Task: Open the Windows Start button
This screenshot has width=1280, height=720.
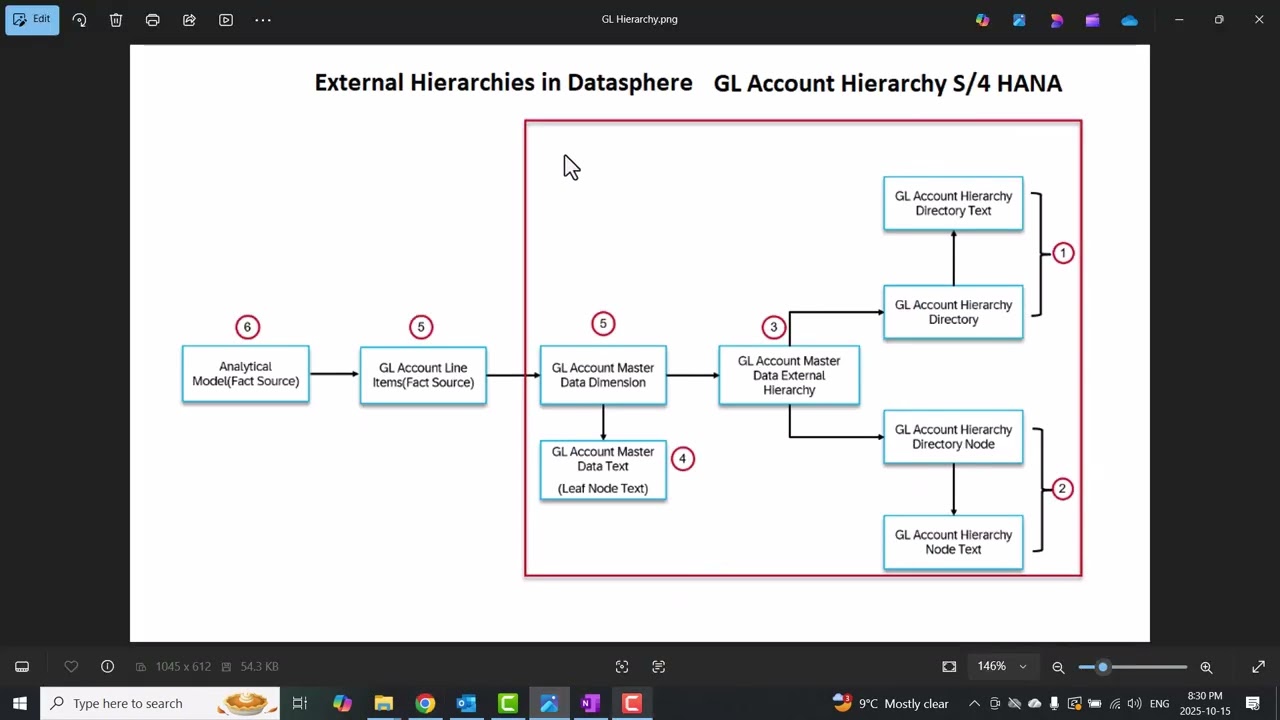Action: tap(19, 703)
